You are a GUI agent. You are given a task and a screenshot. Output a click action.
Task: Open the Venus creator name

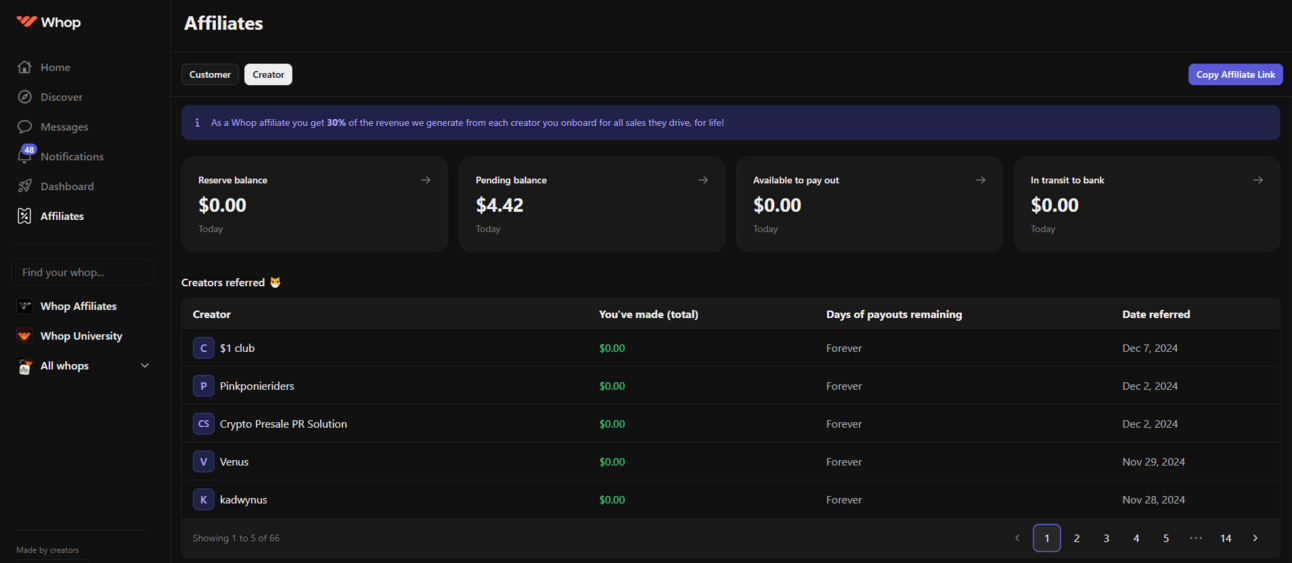coord(234,462)
